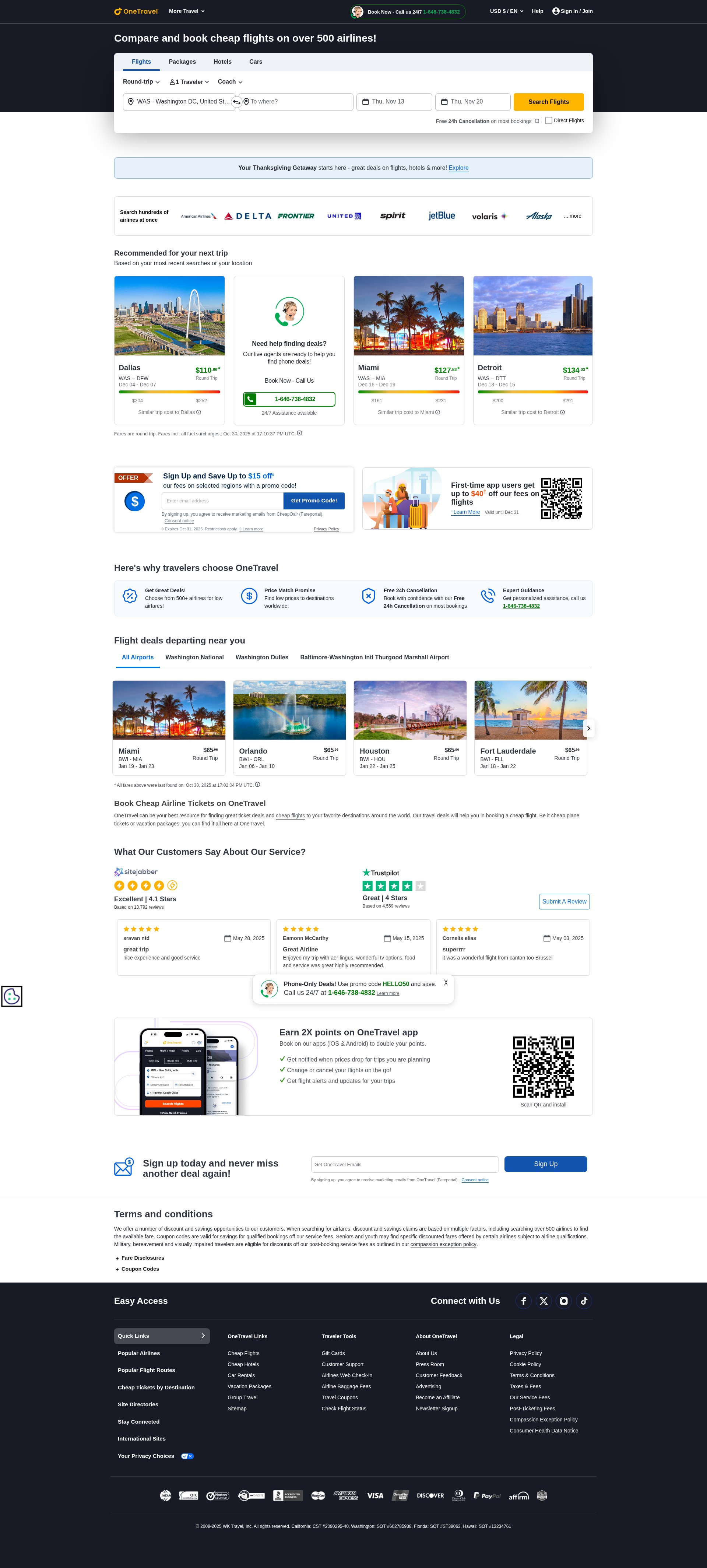Switch to Washington National airport tab
Viewport: 707px width, 1568px height.
pyautogui.click(x=195, y=657)
